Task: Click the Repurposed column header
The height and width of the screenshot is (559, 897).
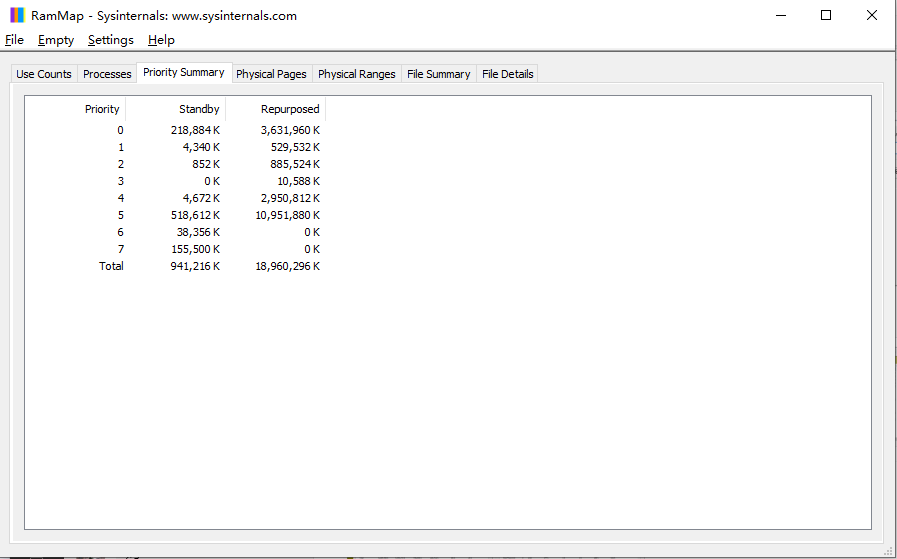Action: coord(290,109)
